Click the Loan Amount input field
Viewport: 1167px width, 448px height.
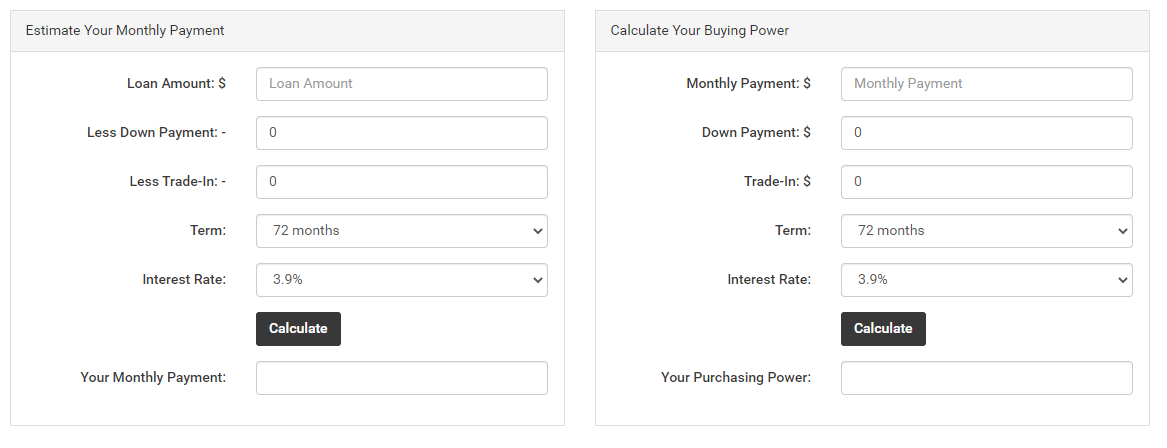[x=402, y=84]
